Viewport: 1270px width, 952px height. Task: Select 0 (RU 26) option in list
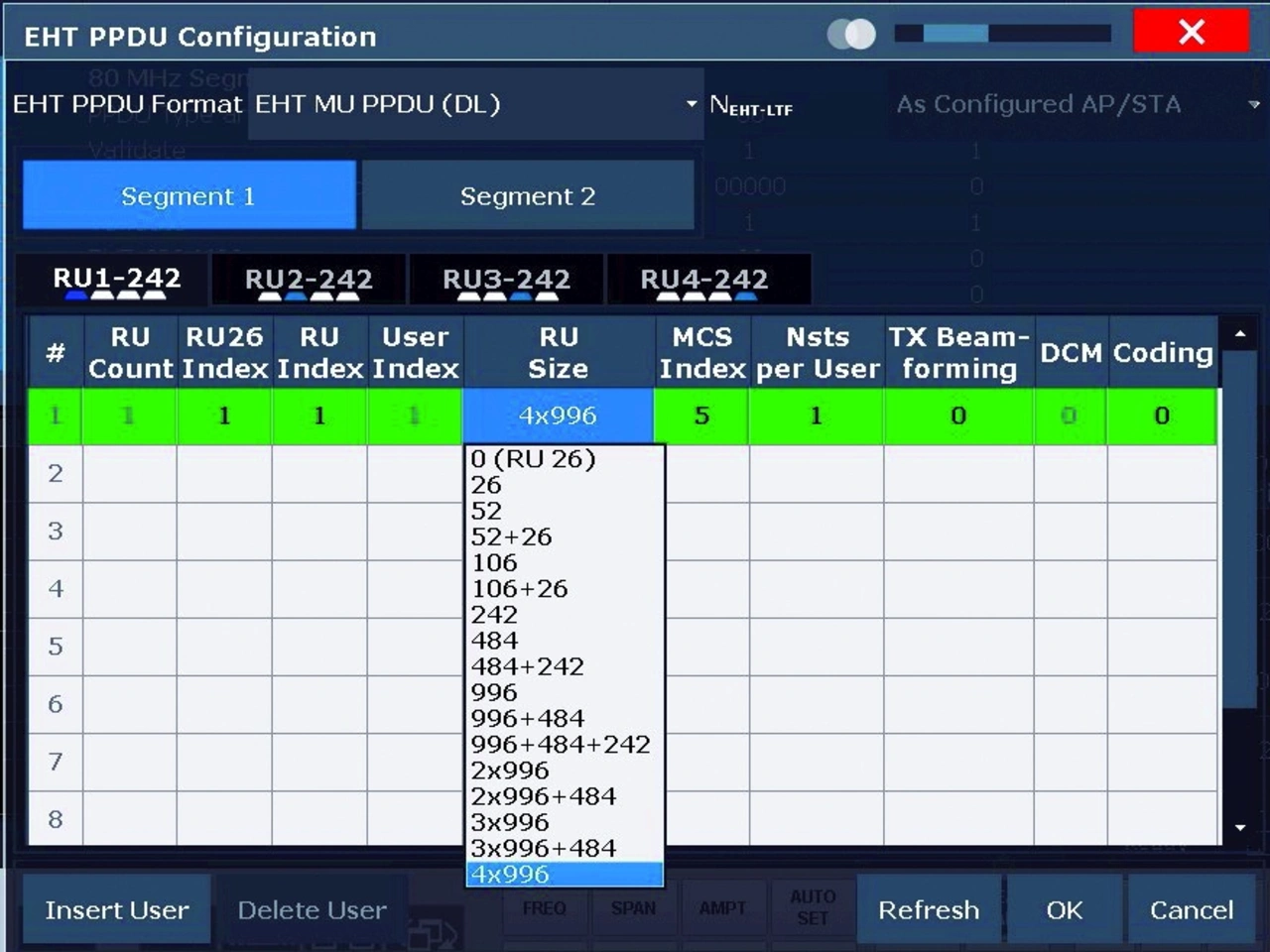click(534, 459)
